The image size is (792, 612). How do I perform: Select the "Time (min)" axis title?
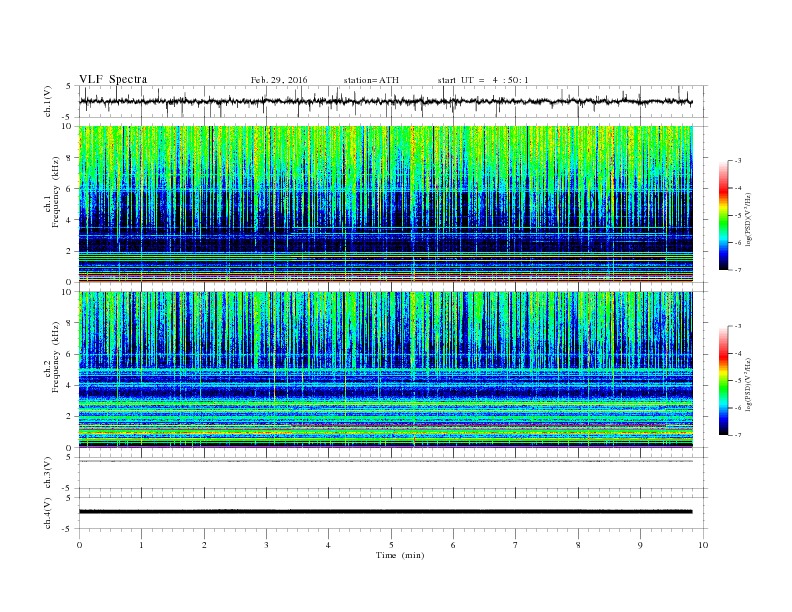click(400, 555)
